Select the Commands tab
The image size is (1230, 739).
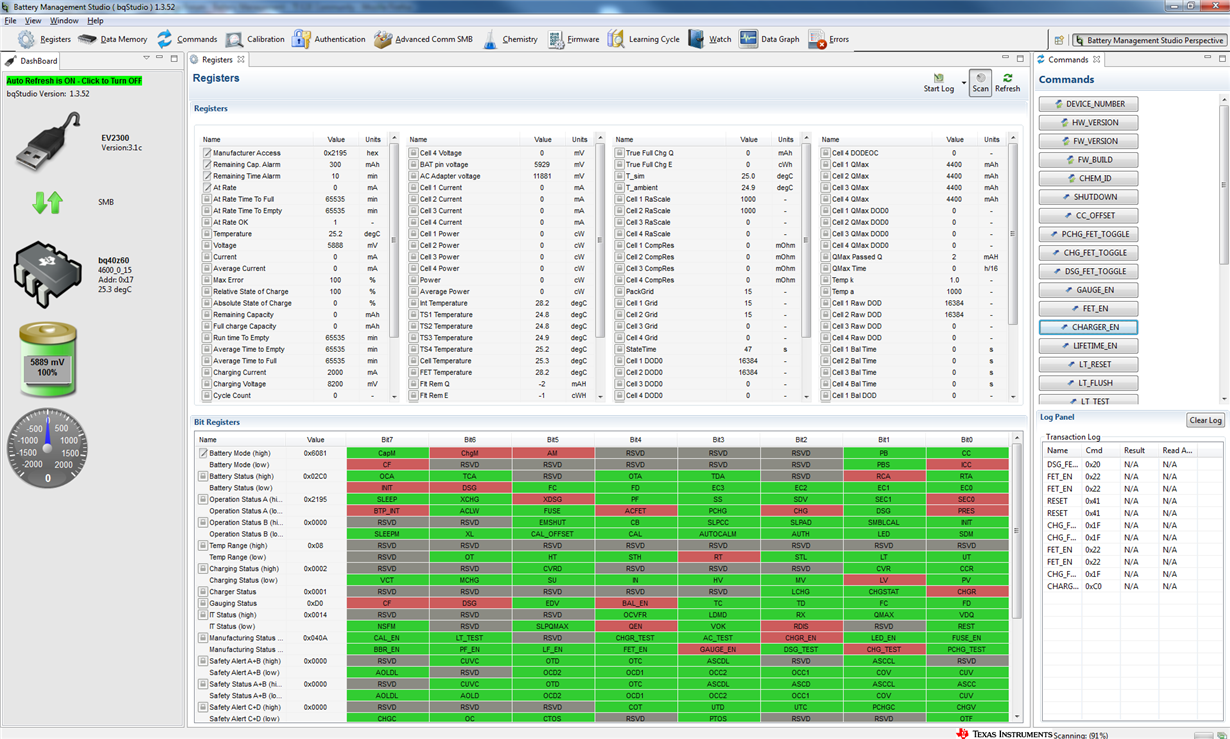point(1068,60)
